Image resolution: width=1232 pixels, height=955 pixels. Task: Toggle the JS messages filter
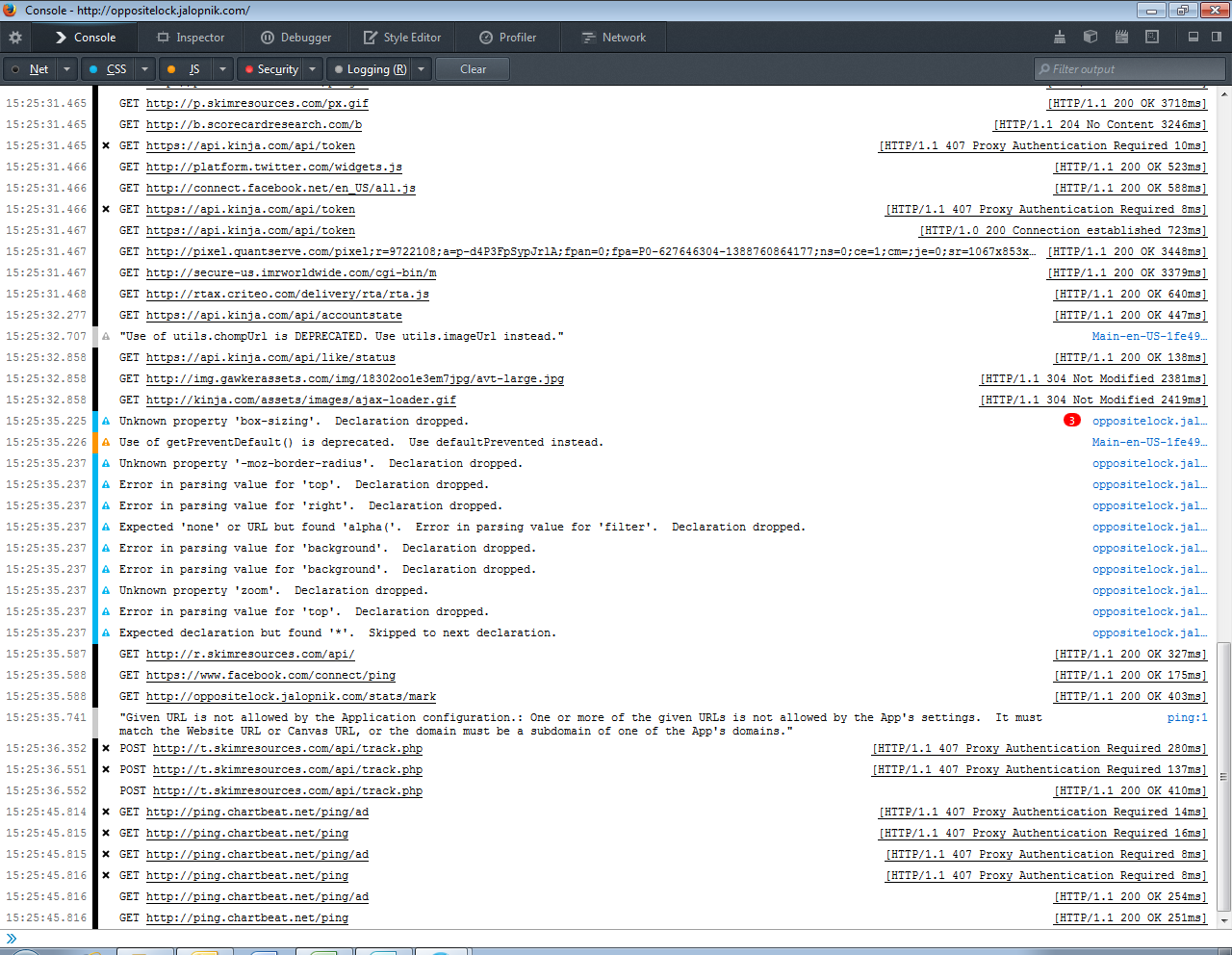point(185,69)
